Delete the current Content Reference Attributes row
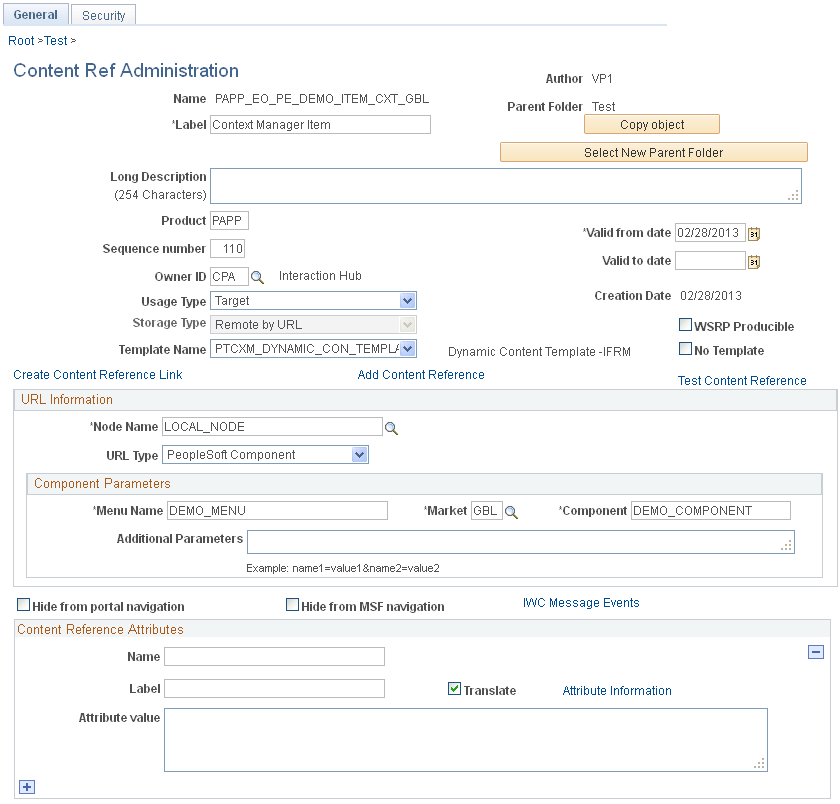The height and width of the screenshot is (804, 840). (817, 650)
